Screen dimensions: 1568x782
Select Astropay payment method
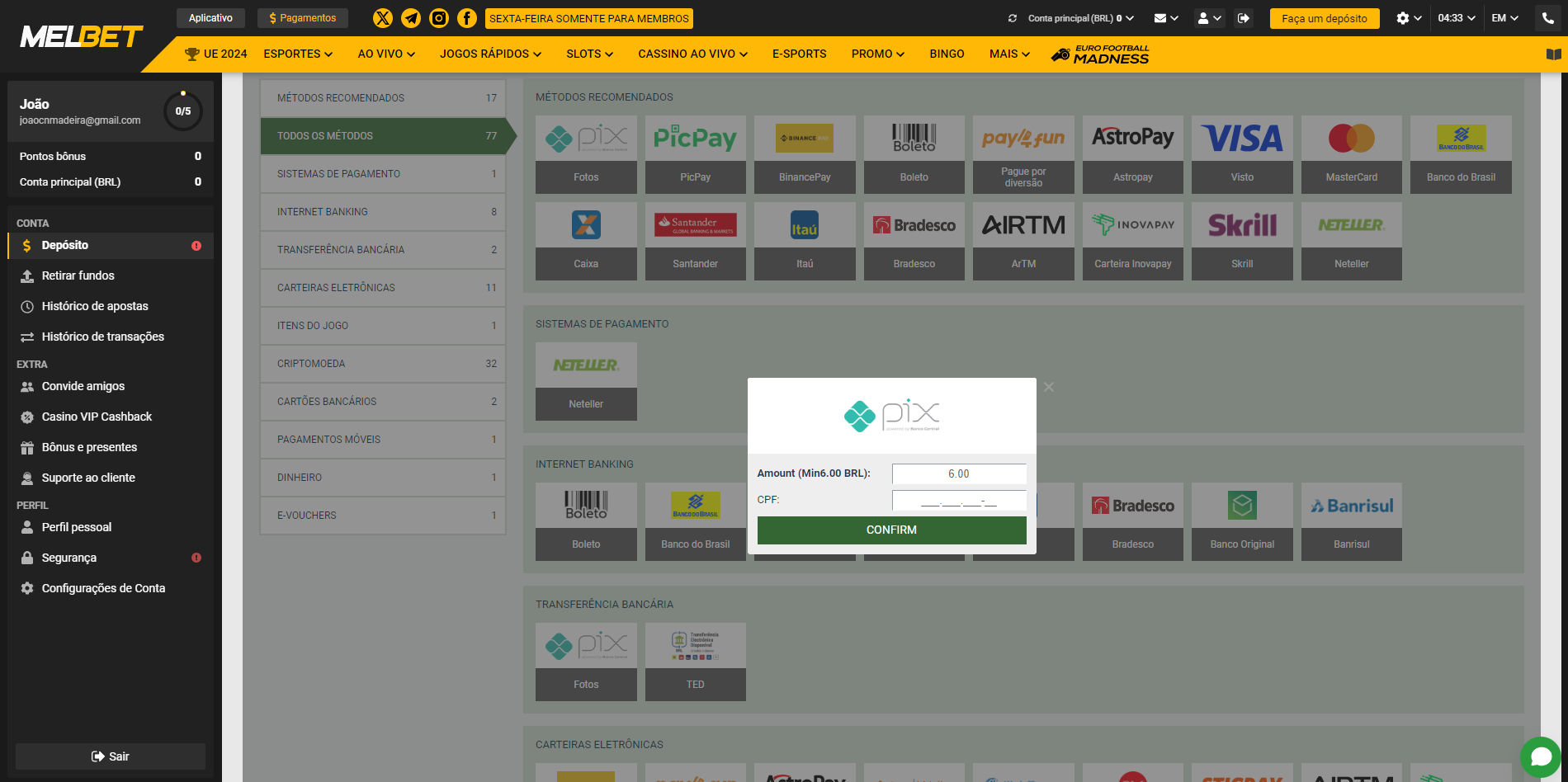1133,154
